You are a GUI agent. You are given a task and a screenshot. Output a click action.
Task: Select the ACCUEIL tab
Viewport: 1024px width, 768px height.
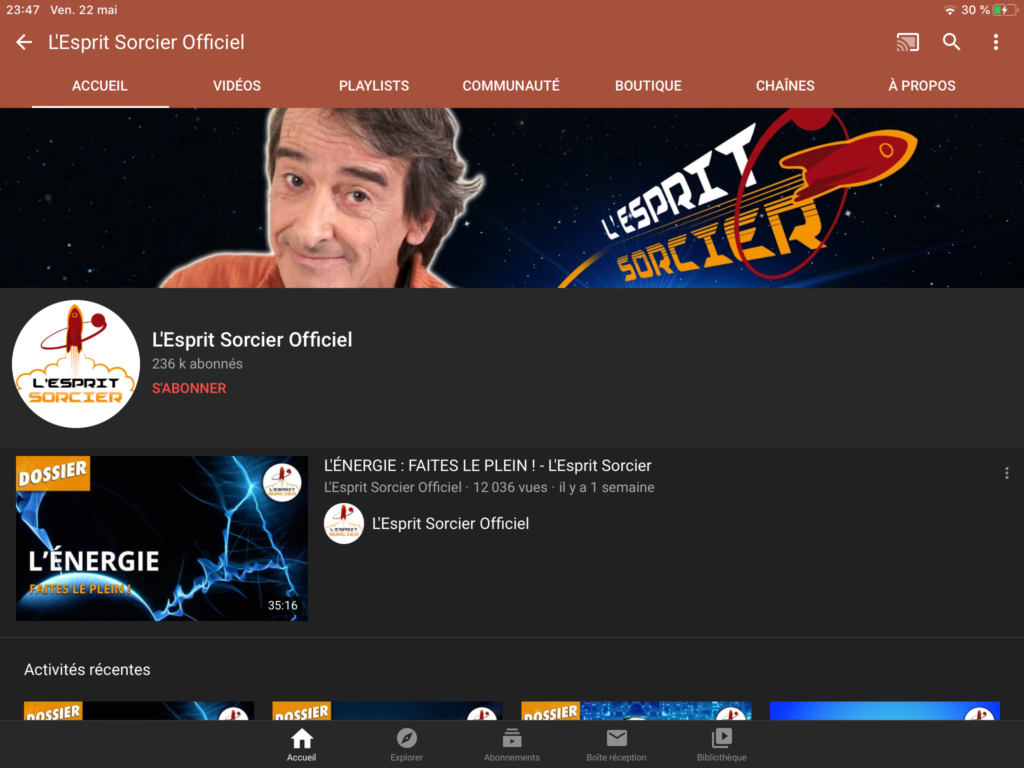coord(100,86)
